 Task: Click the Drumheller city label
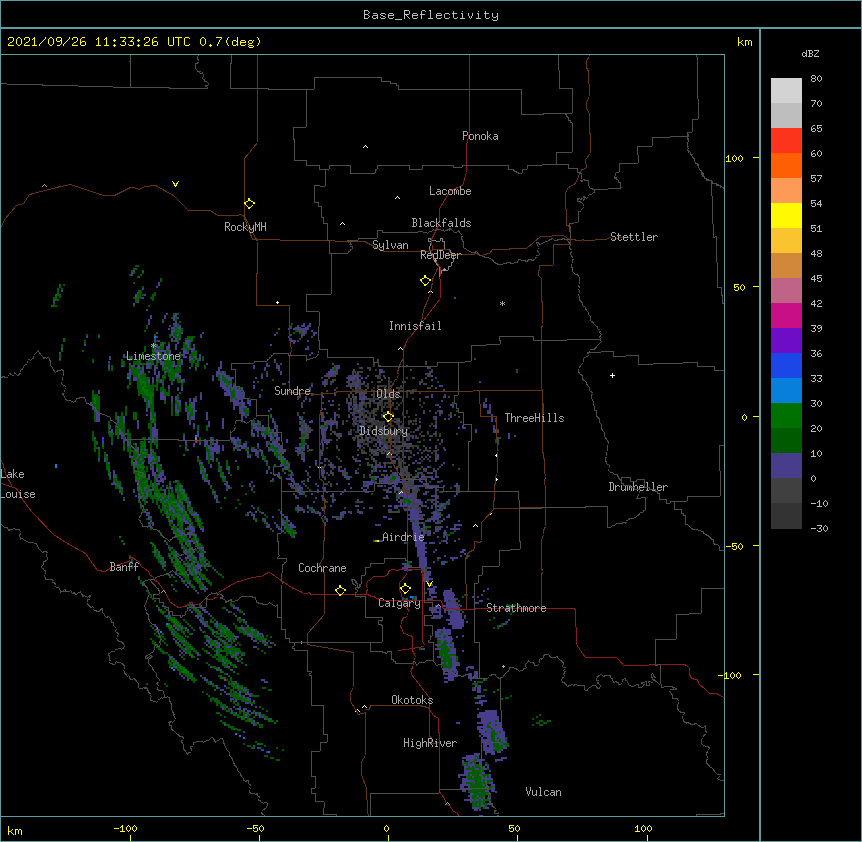click(x=638, y=487)
